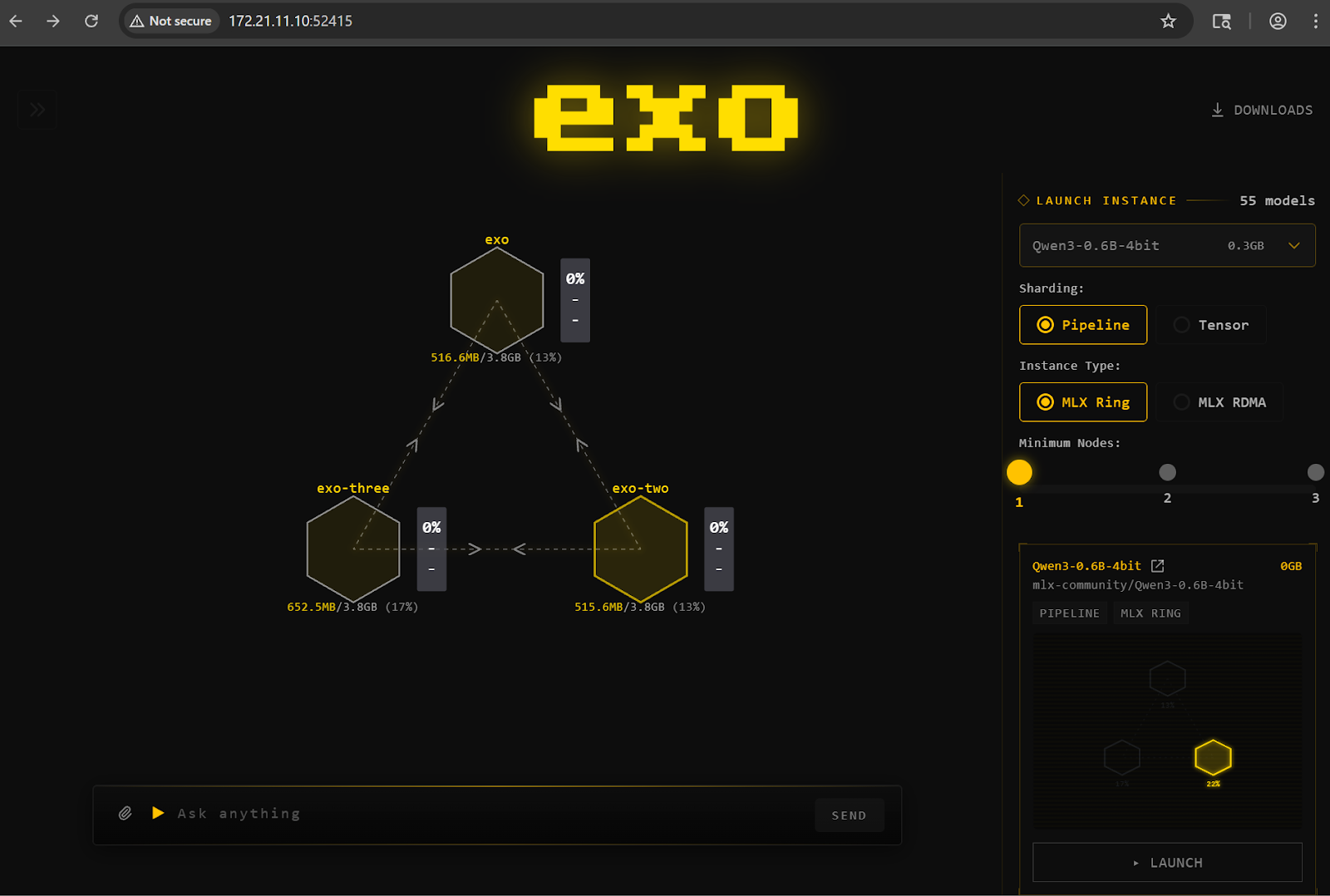Select Pipeline sharding
Viewport: 1330px width, 896px height.
[x=1083, y=325]
